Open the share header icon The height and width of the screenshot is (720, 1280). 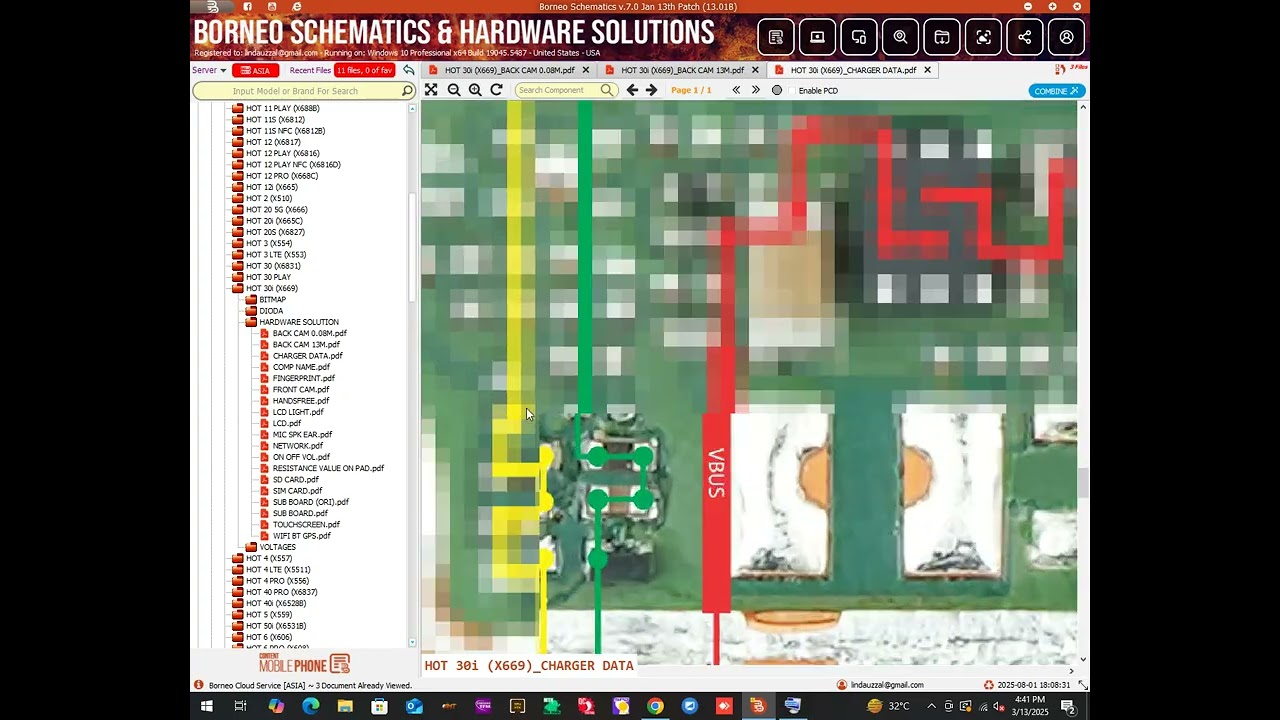pyautogui.click(x=1025, y=37)
